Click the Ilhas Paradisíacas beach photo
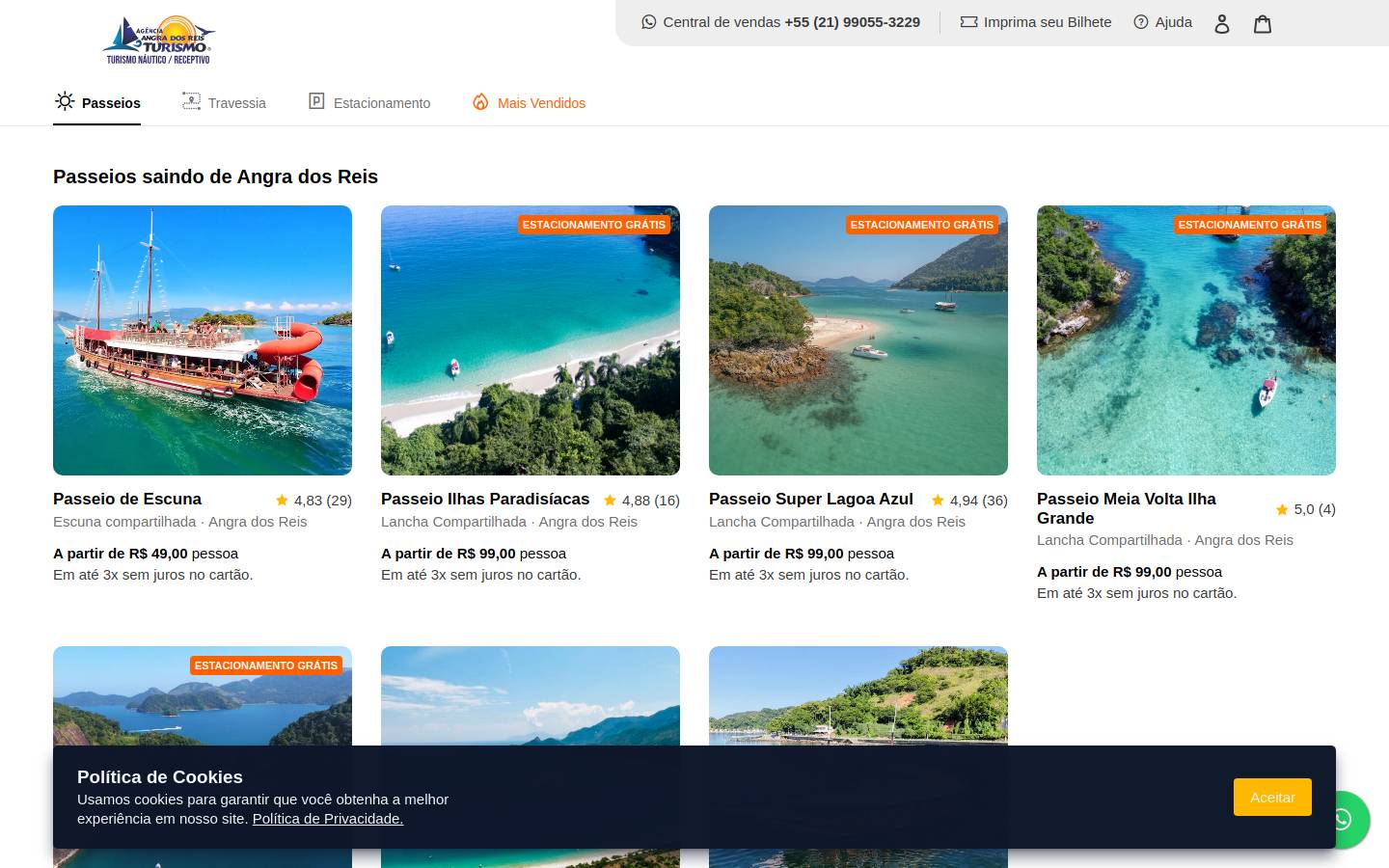1389x868 pixels. pyautogui.click(x=531, y=340)
